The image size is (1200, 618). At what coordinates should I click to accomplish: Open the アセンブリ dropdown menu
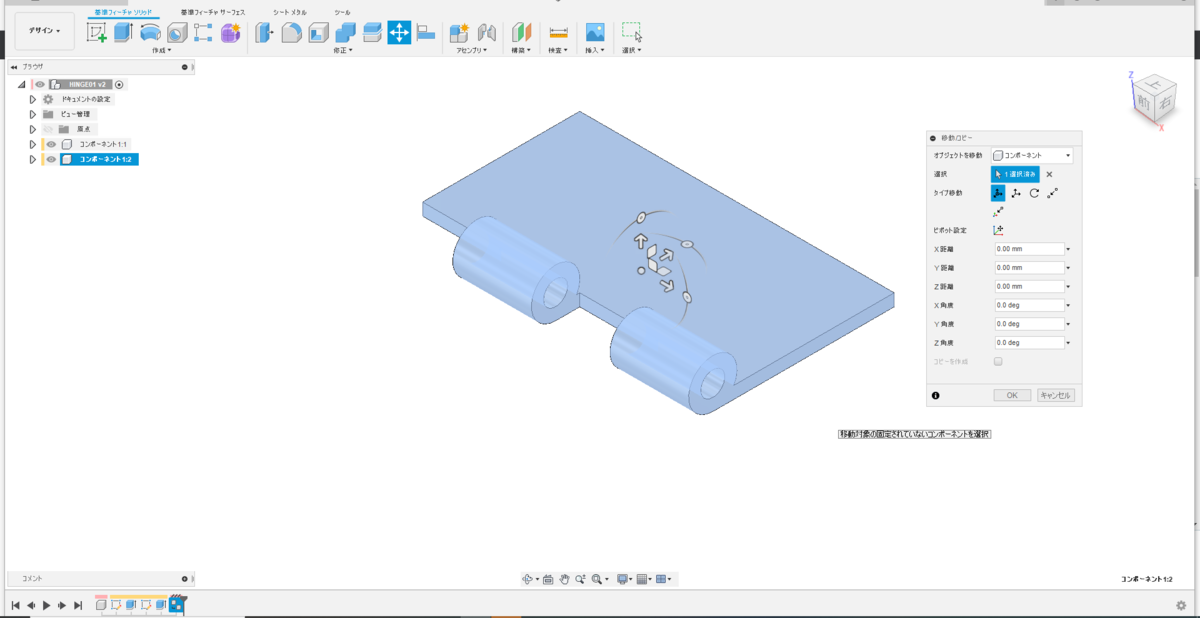point(472,50)
